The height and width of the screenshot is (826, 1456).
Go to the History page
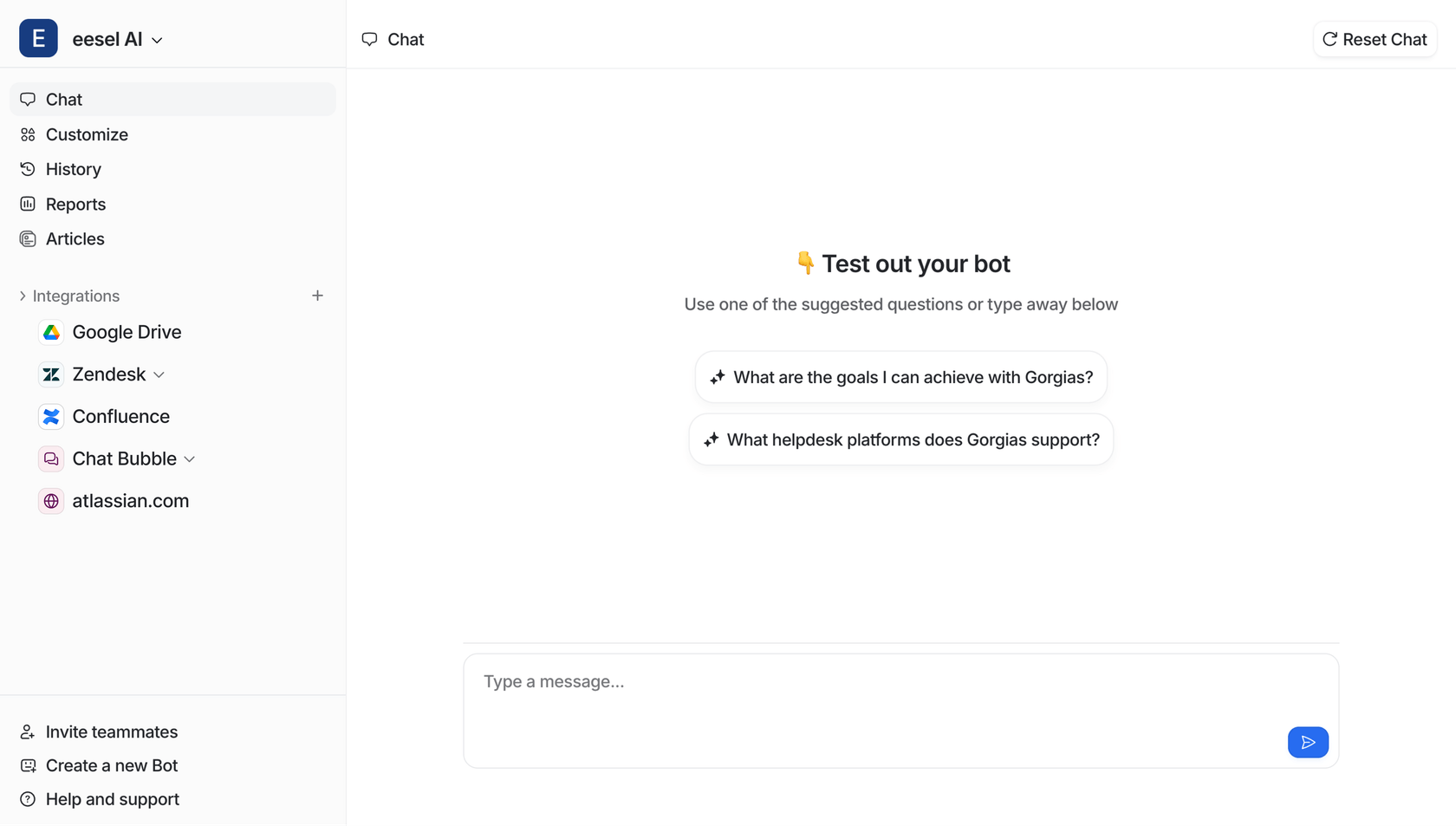[73, 169]
